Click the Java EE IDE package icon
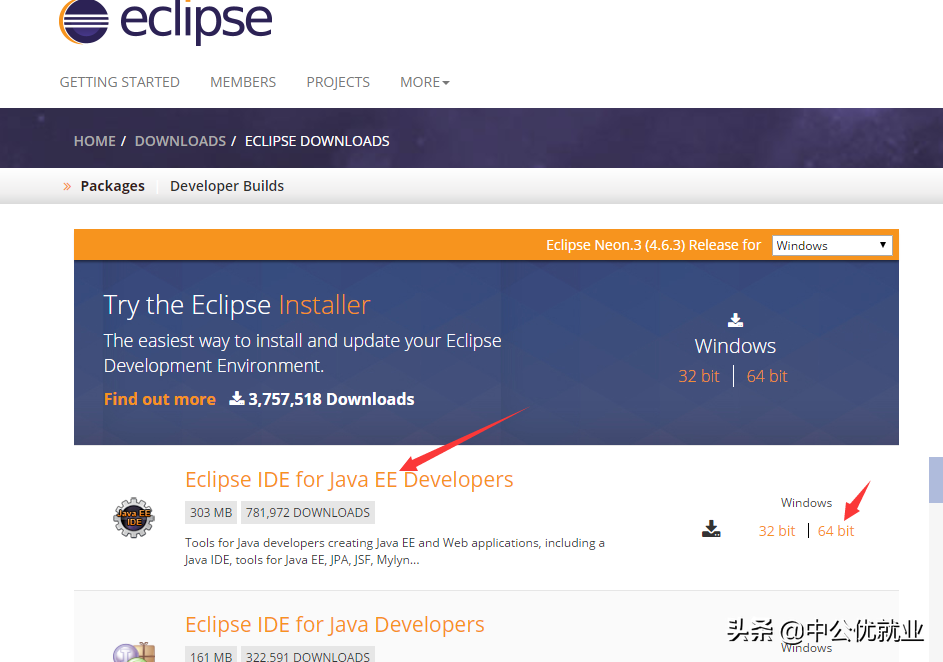The width and height of the screenshot is (943, 662). tap(134, 518)
